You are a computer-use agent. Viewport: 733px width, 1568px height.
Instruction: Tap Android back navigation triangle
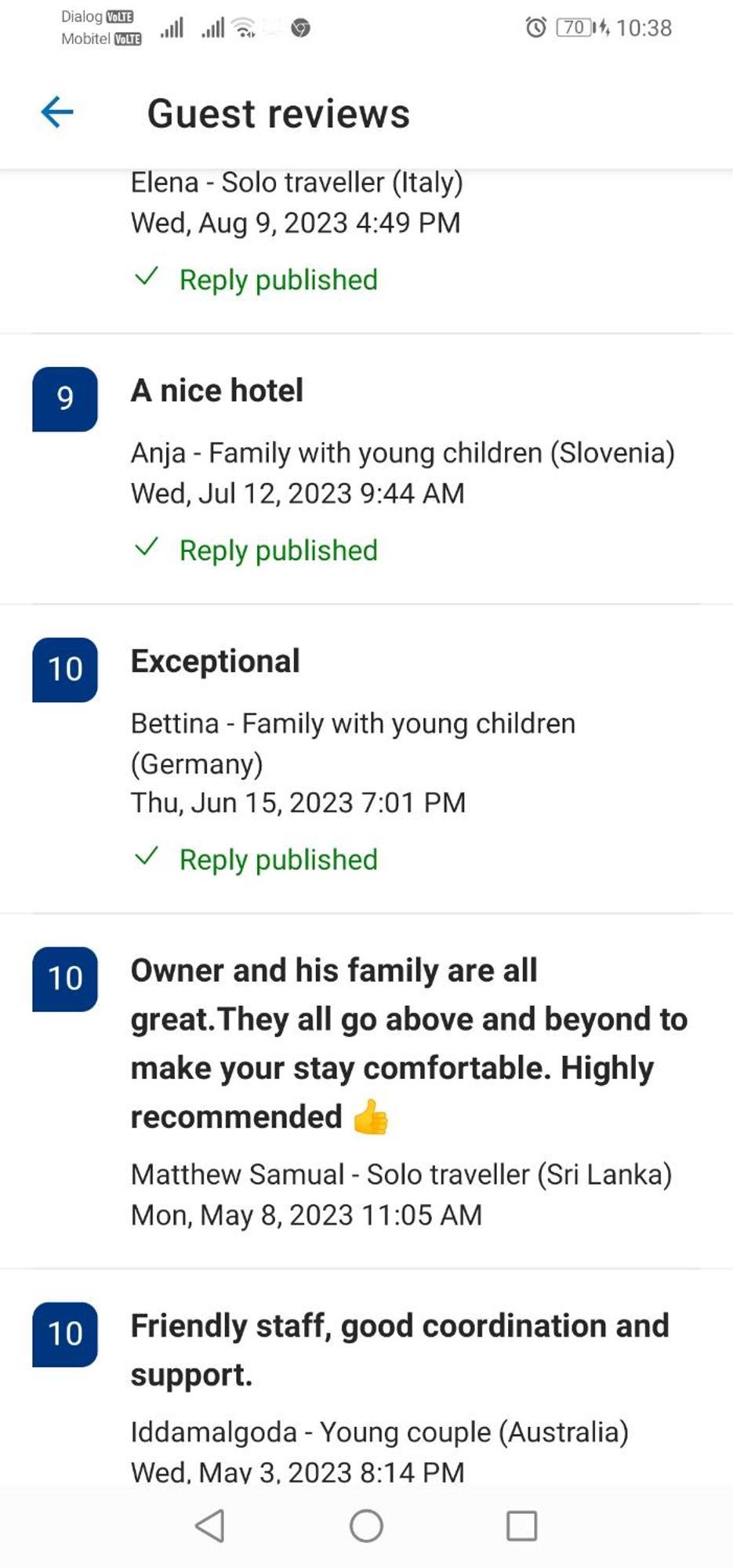tap(210, 1526)
